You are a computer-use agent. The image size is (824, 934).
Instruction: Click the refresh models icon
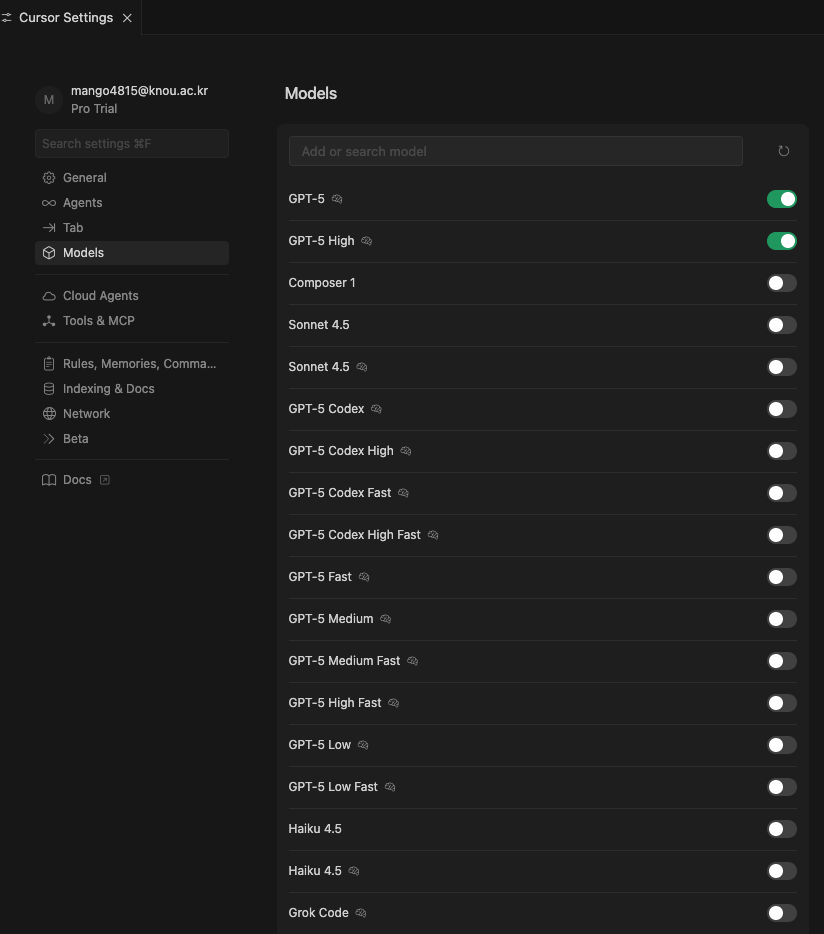pyautogui.click(x=783, y=151)
